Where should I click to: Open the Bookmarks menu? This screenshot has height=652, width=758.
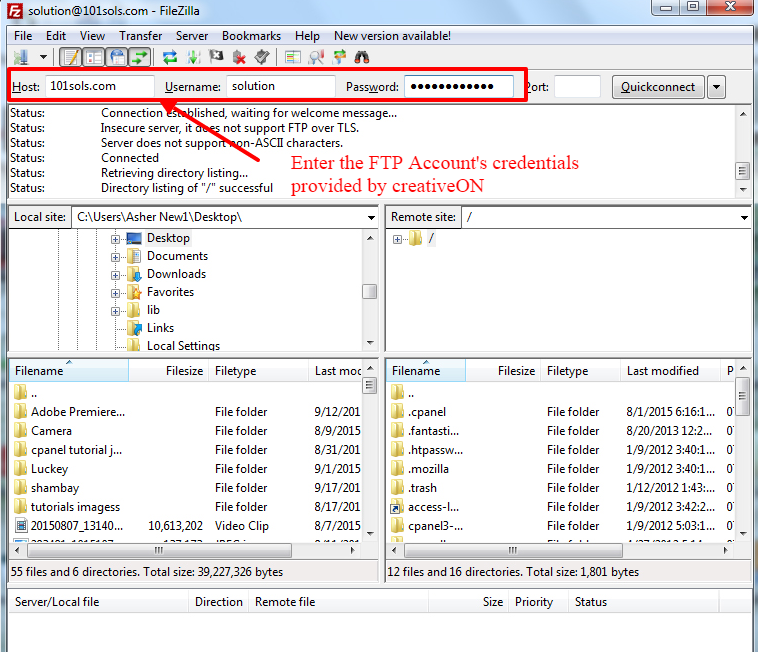click(x=251, y=36)
